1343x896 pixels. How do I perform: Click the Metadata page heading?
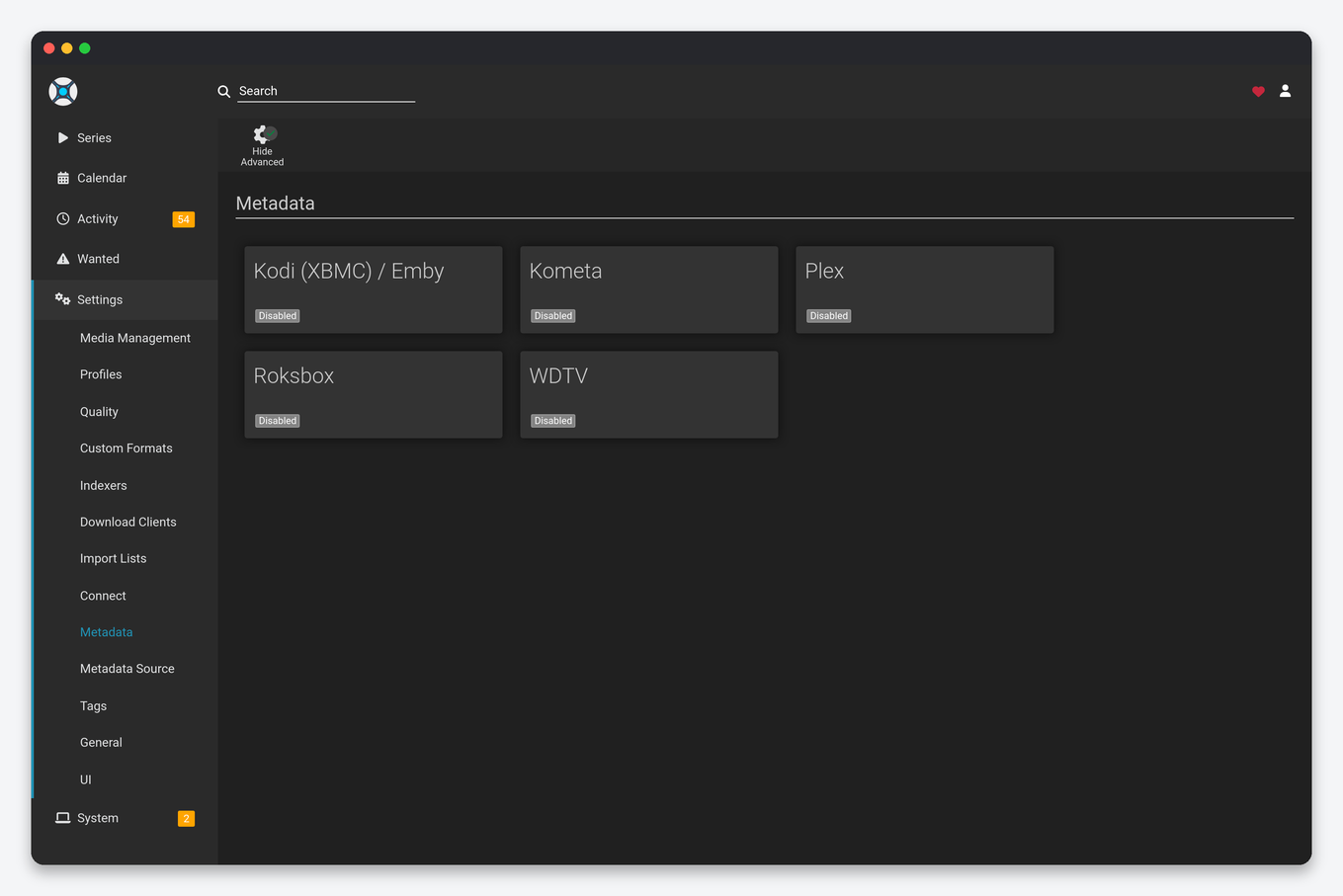[275, 204]
